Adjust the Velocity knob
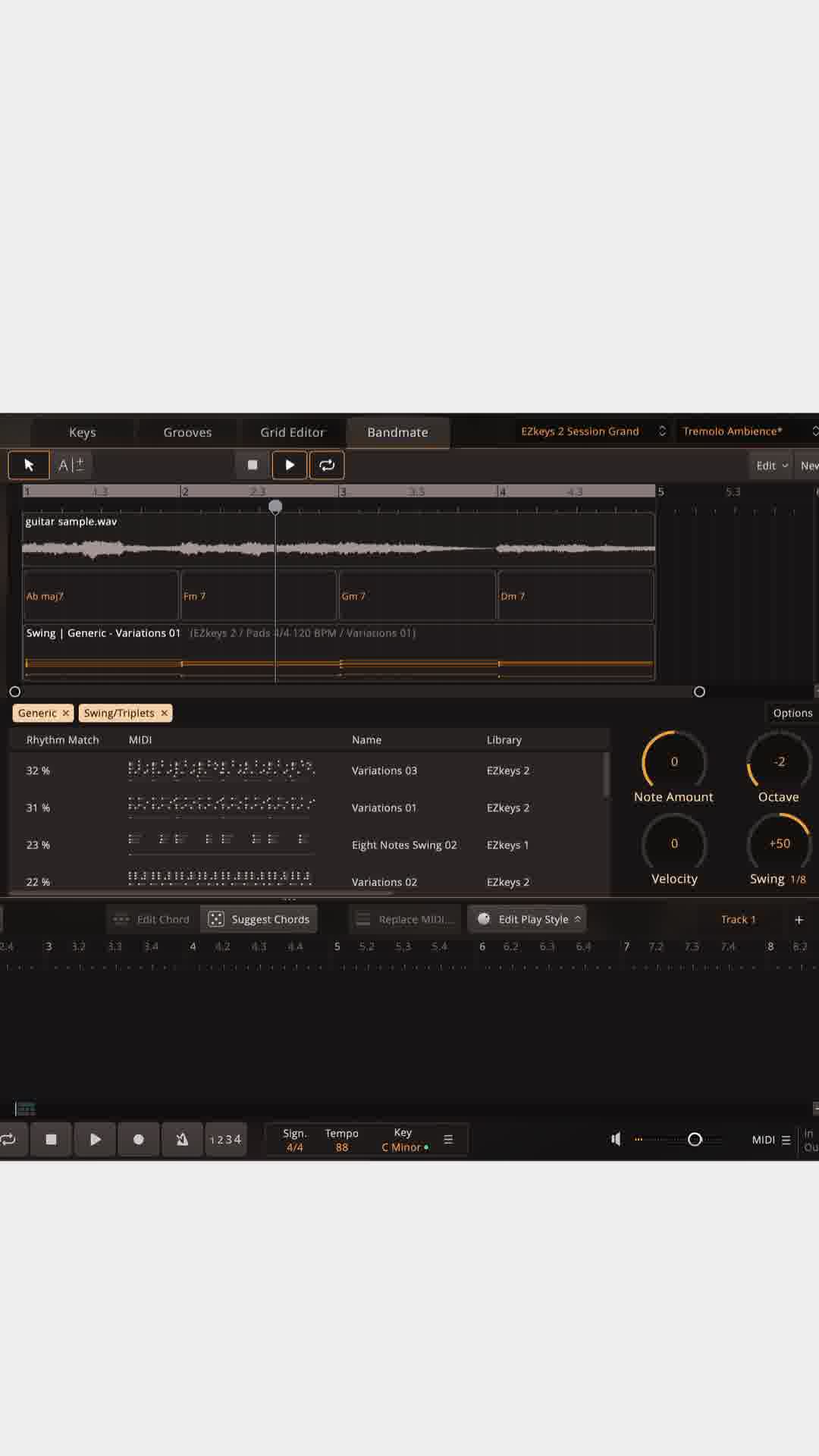The width and height of the screenshot is (819, 1456). [674, 843]
